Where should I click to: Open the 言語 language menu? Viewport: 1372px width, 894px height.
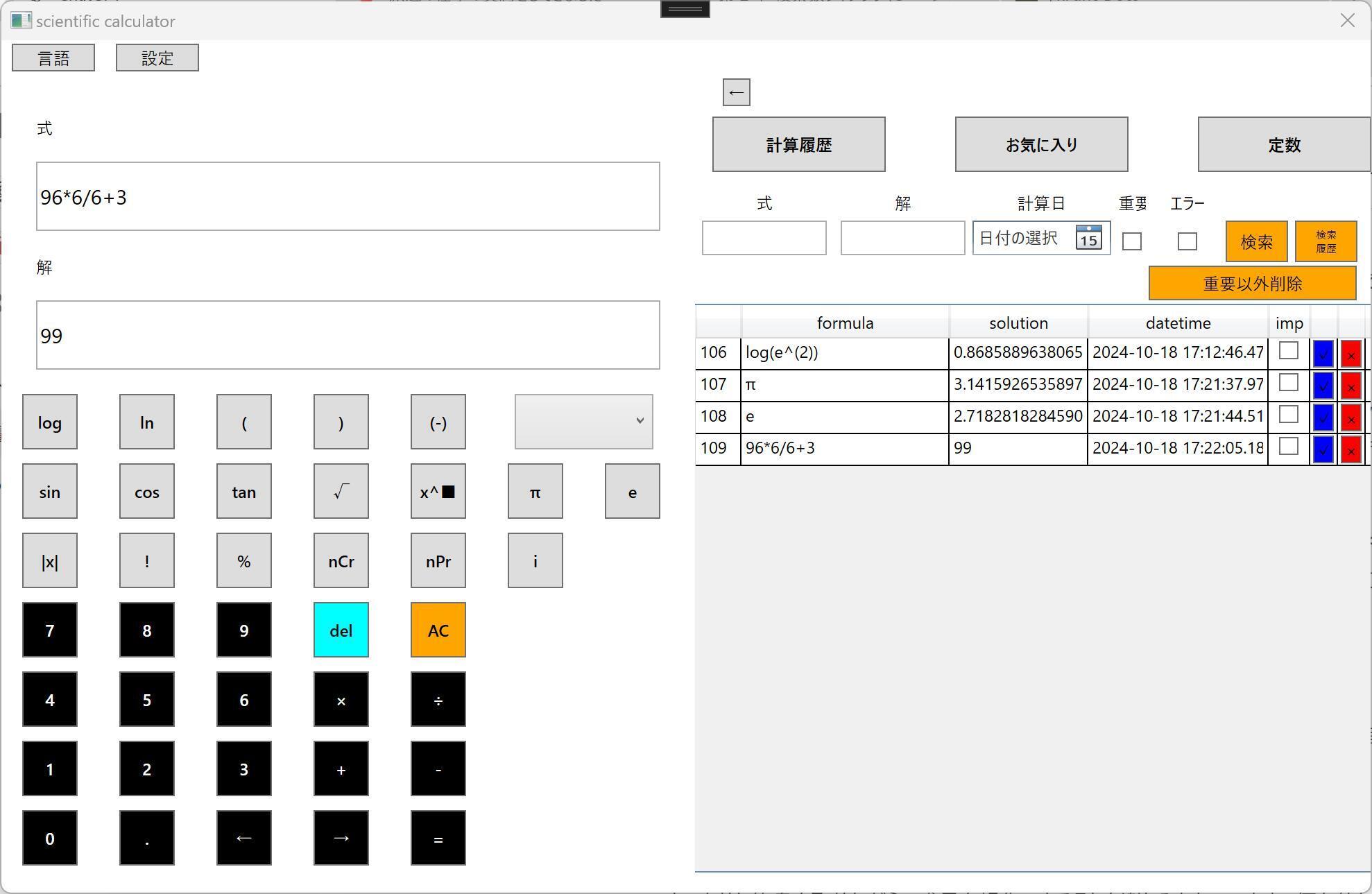53,58
